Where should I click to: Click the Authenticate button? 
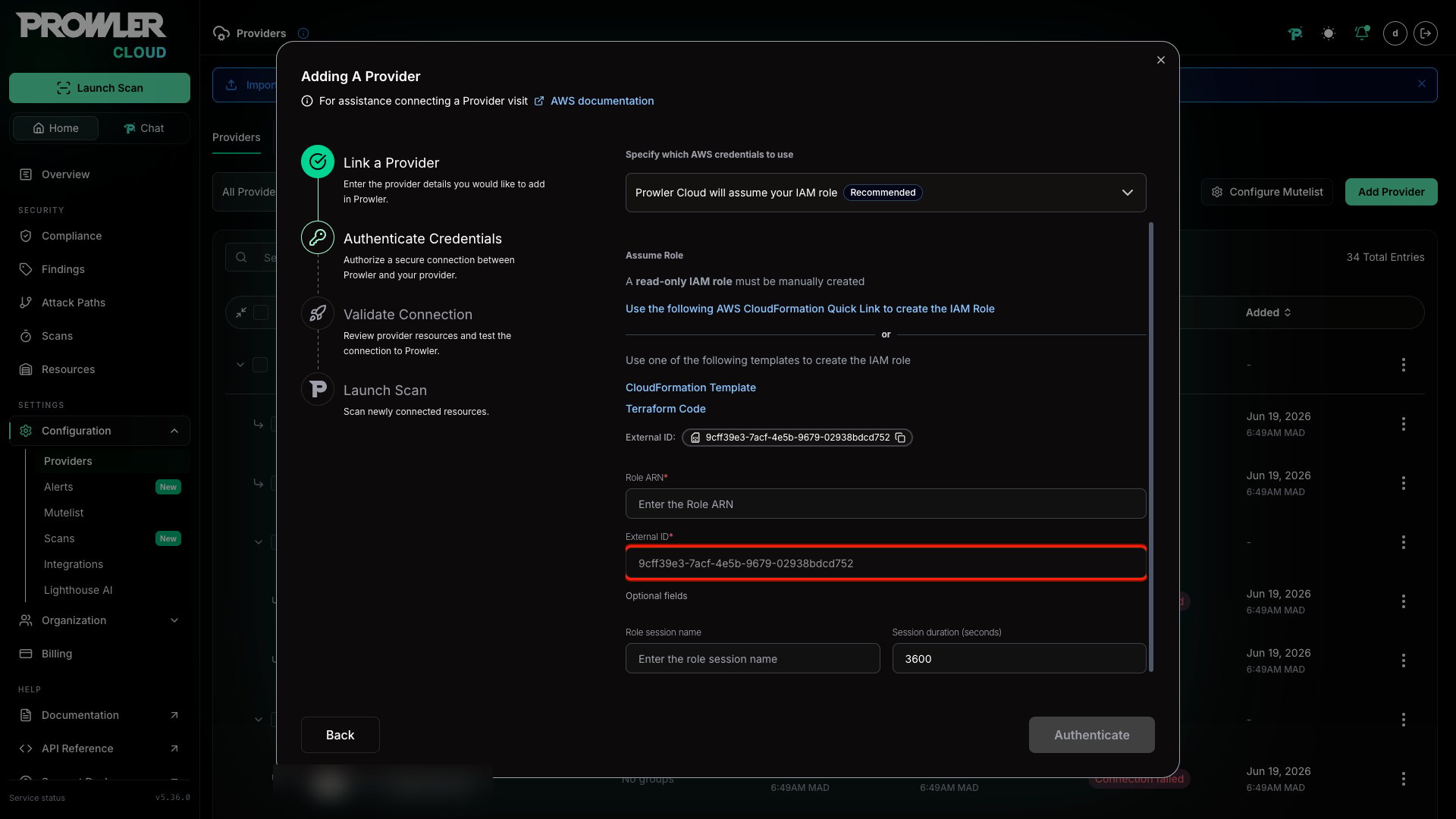coord(1091,735)
